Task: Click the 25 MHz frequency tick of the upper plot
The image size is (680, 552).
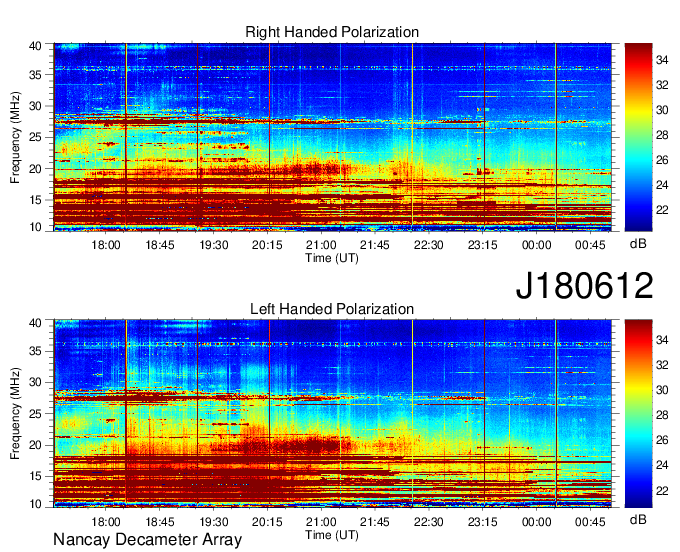Action: [35, 137]
